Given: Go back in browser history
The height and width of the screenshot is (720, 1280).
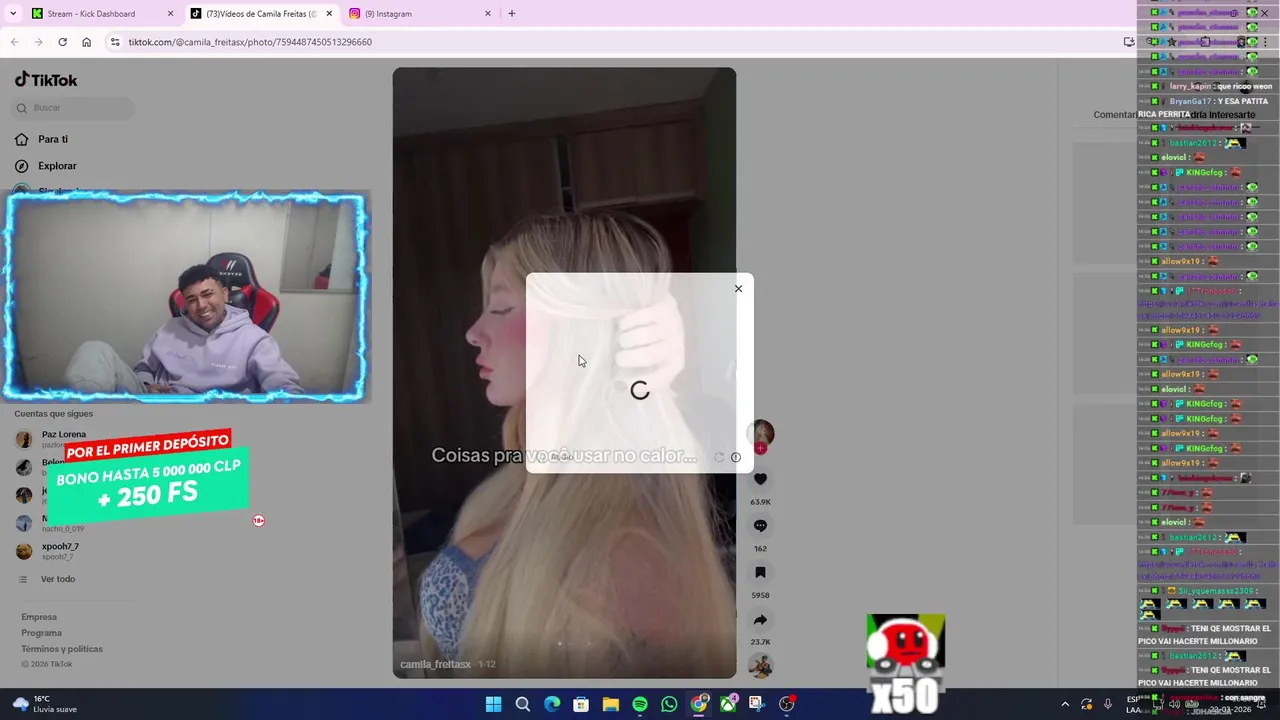Looking at the screenshot, I should (14, 42).
